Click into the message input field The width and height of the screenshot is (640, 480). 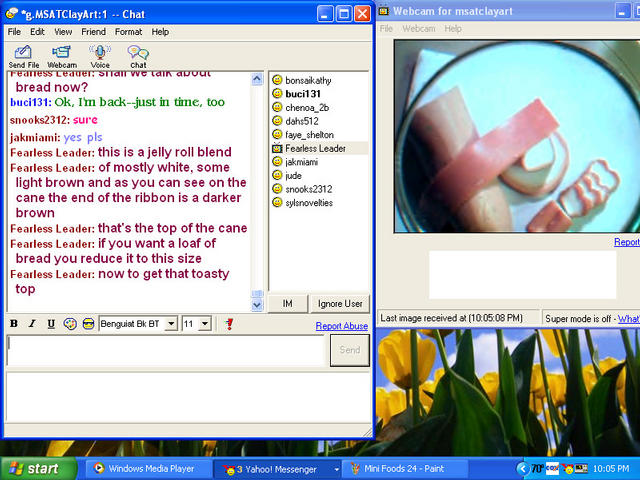click(166, 350)
